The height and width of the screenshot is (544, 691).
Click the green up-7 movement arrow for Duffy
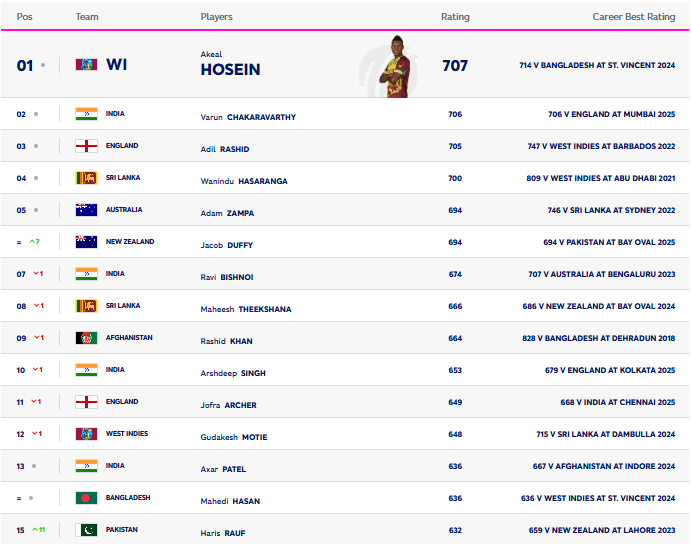pos(34,242)
